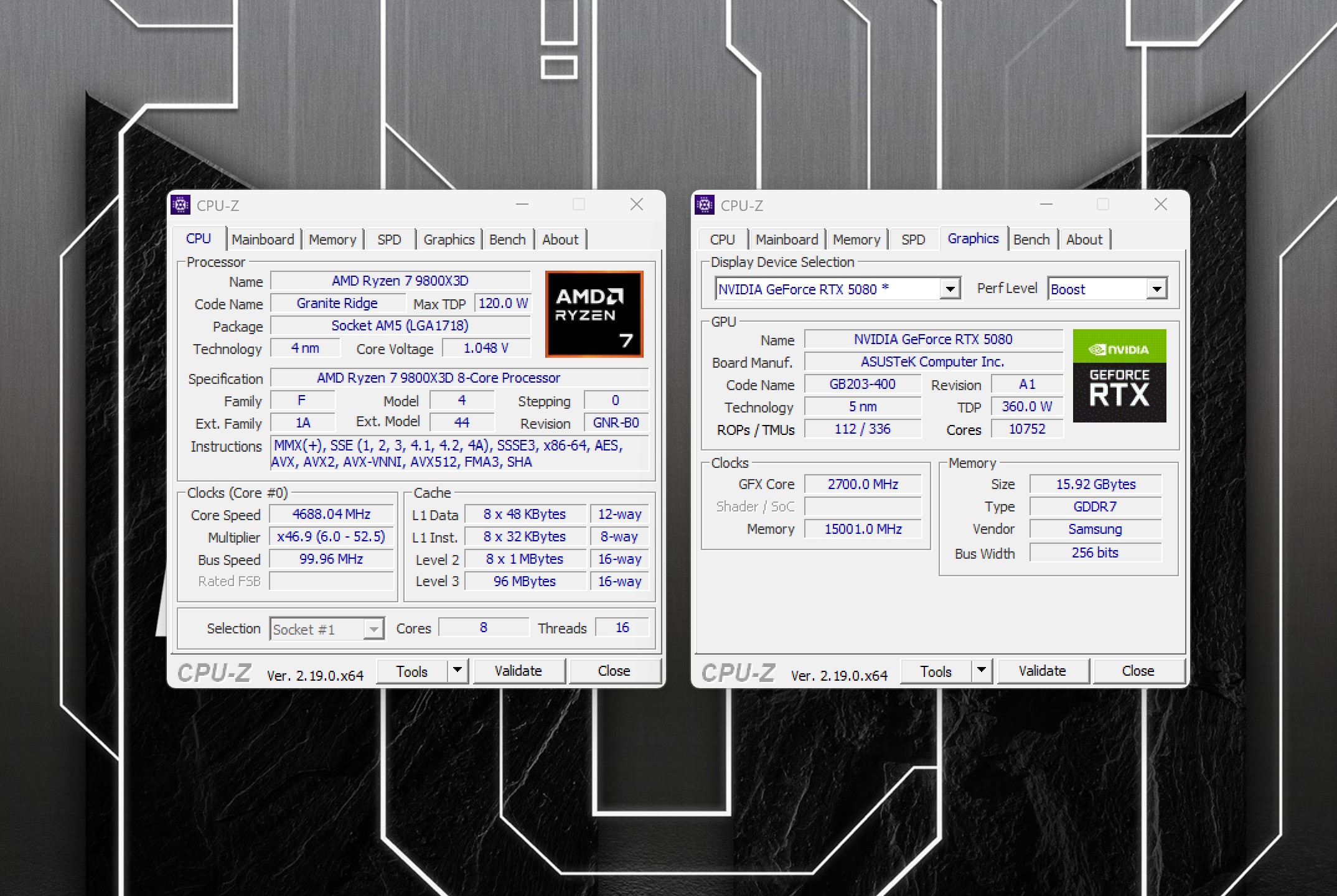This screenshot has width=1337, height=896.
Task: Click Level 3 cache value 96 MBytes
Action: [x=525, y=582]
